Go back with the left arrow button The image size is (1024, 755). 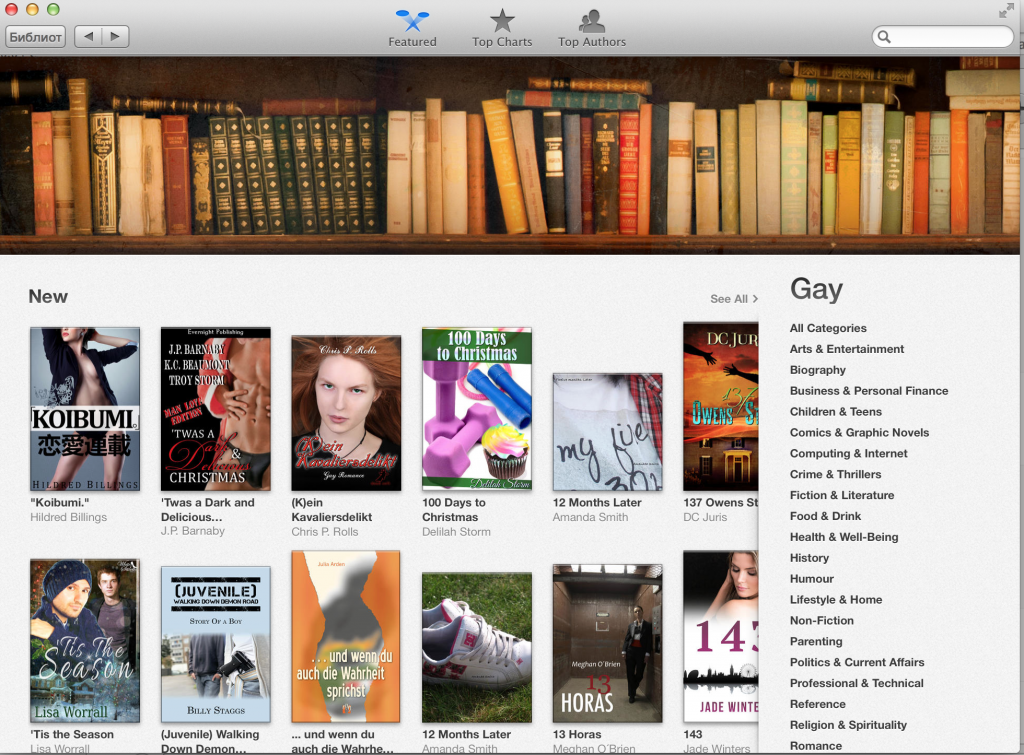[x=88, y=37]
